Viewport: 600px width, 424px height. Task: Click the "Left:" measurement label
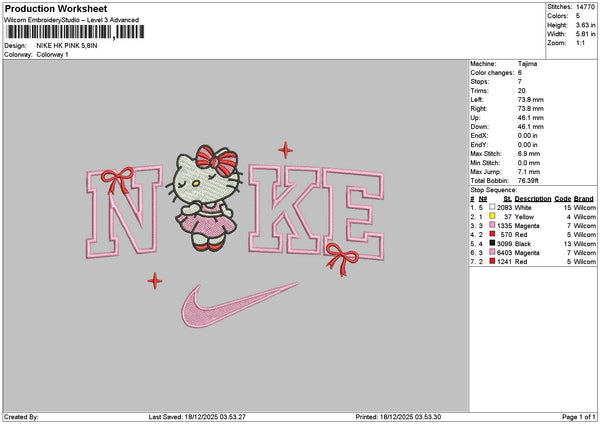(x=477, y=99)
